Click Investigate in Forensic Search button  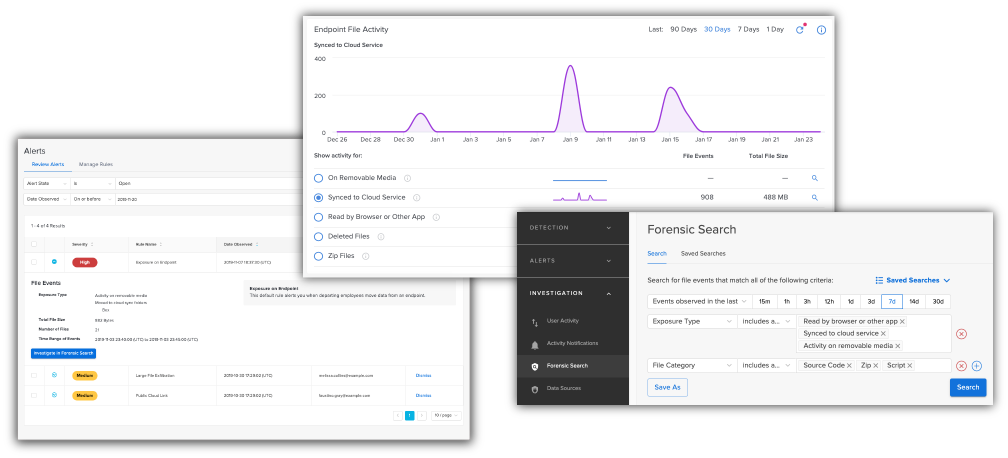click(x=63, y=354)
